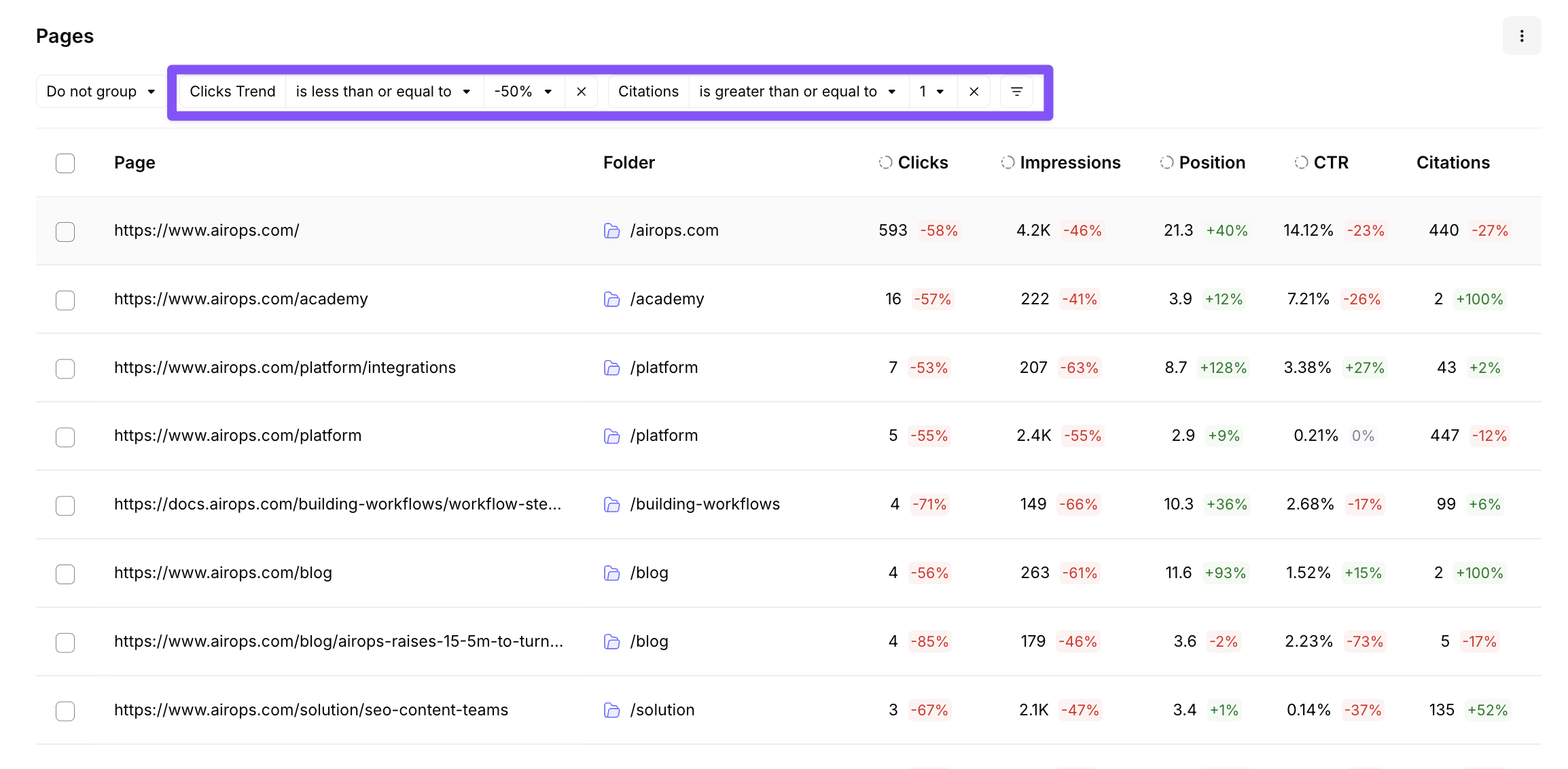The image size is (1568, 769).
Task: Open the Do not group dropdown
Action: pyautogui.click(x=100, y=92)
